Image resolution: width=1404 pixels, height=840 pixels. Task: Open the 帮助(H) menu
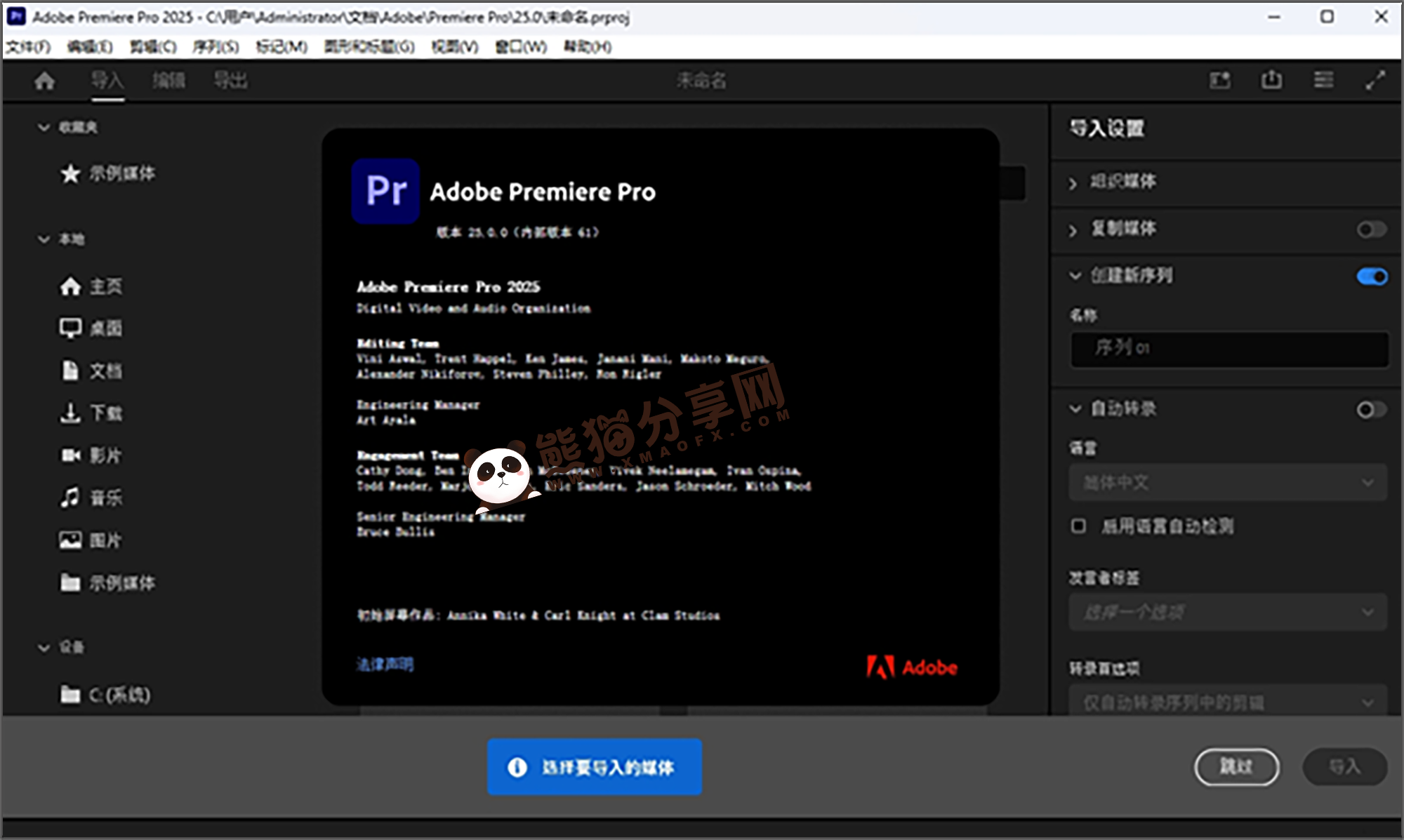tap(588, 47)
